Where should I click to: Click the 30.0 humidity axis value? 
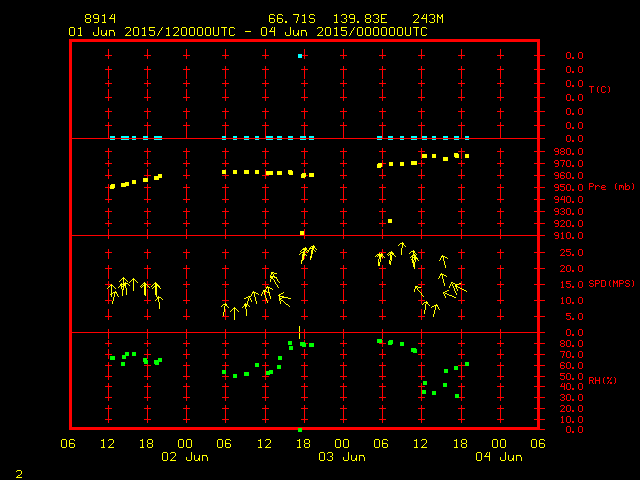pyautogui.click(x=571, y=398)
